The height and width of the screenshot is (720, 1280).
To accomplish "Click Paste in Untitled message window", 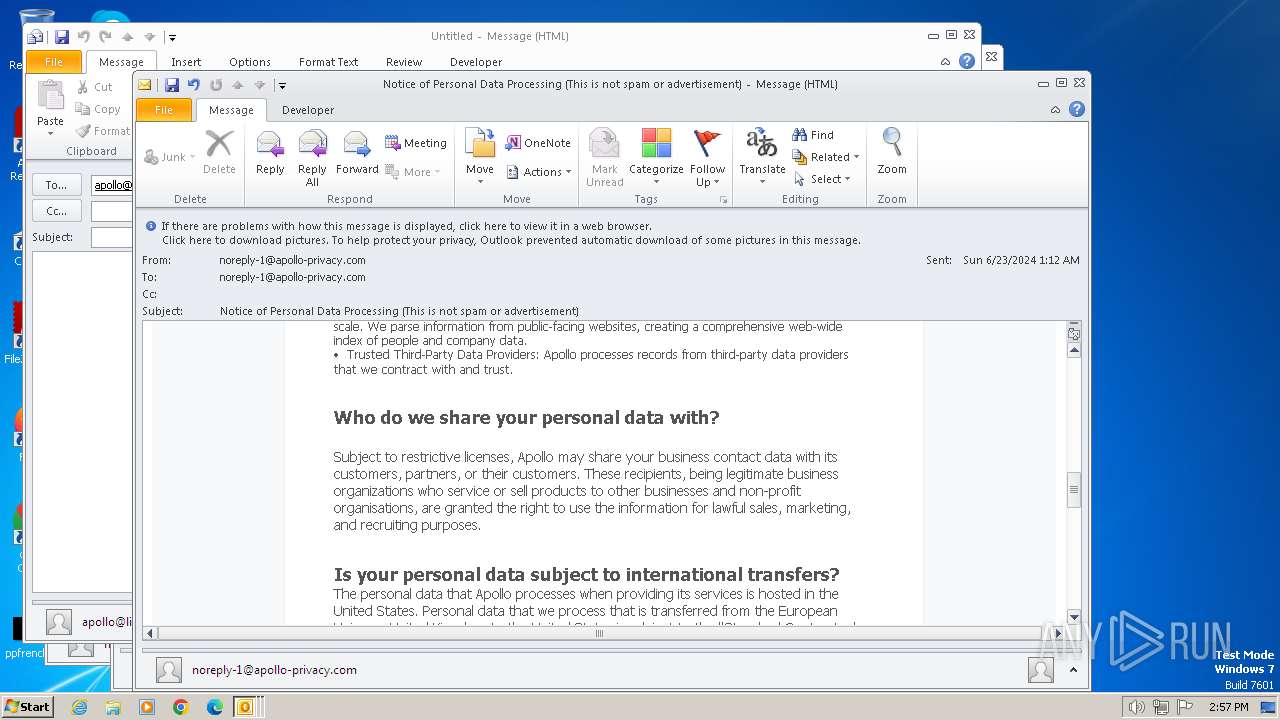I will coord(50,109).
